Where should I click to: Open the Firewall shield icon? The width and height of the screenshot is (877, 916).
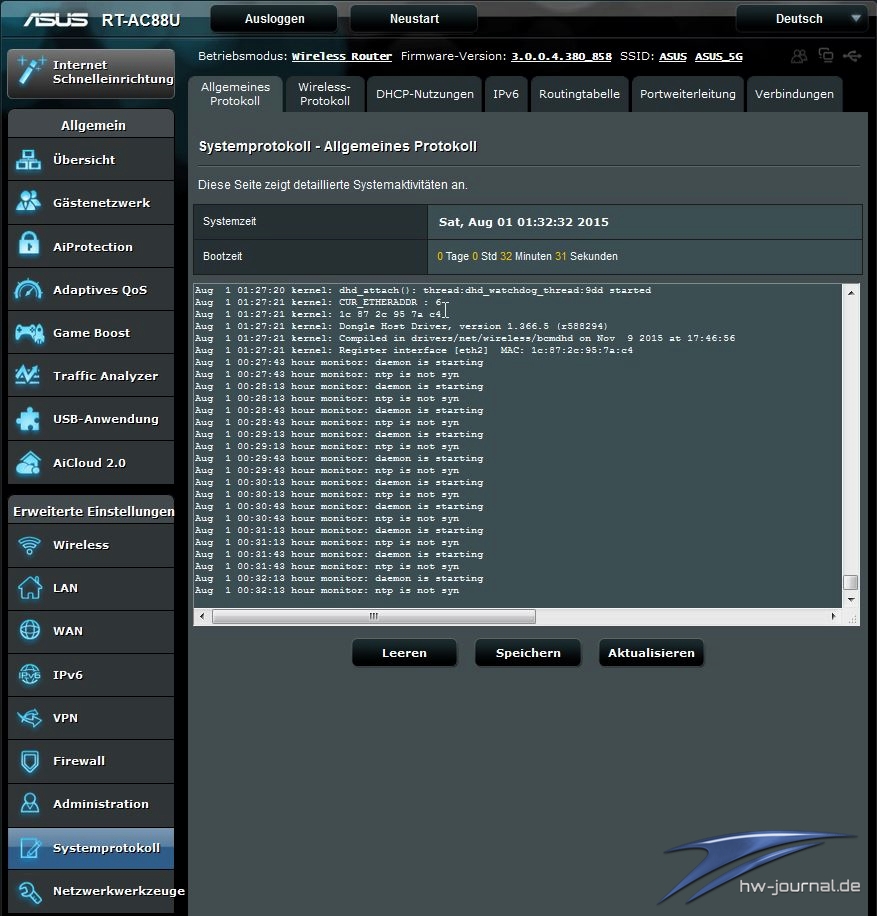click(30, 761)
